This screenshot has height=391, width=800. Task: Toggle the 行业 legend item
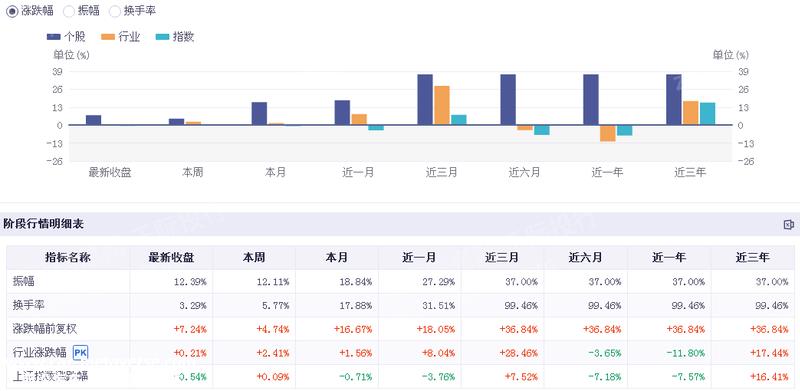pos(120,37)
